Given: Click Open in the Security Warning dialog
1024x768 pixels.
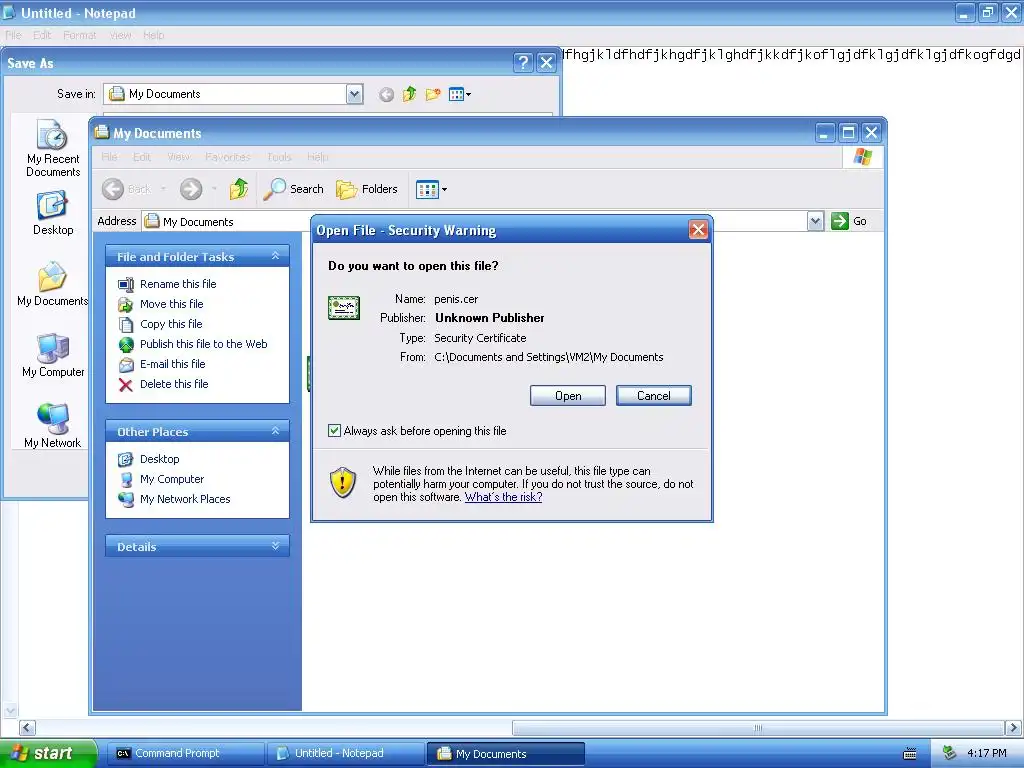Looking at the screenshot, I should coord(568,396).
